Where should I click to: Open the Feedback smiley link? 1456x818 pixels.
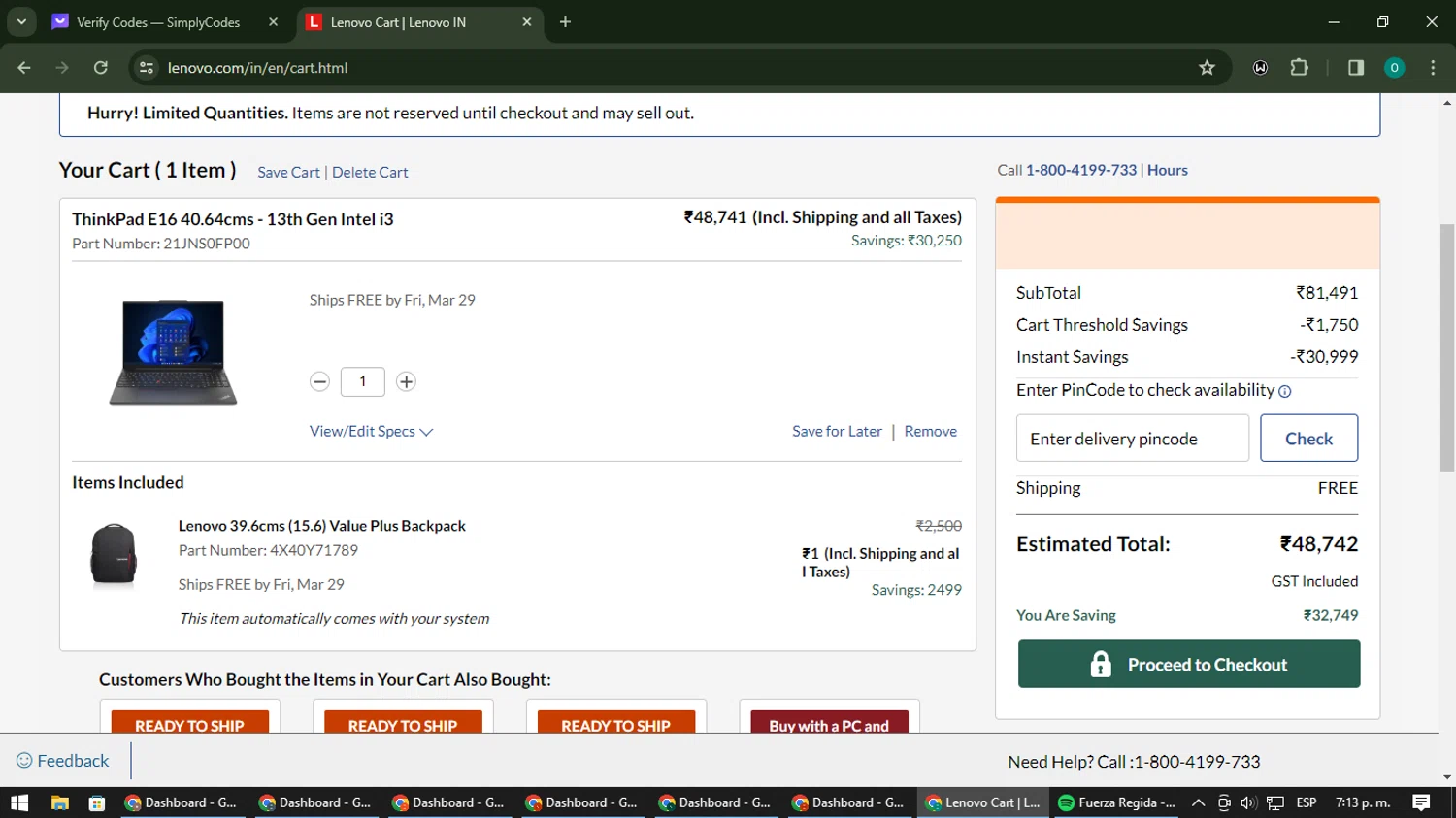coord(63,761)
